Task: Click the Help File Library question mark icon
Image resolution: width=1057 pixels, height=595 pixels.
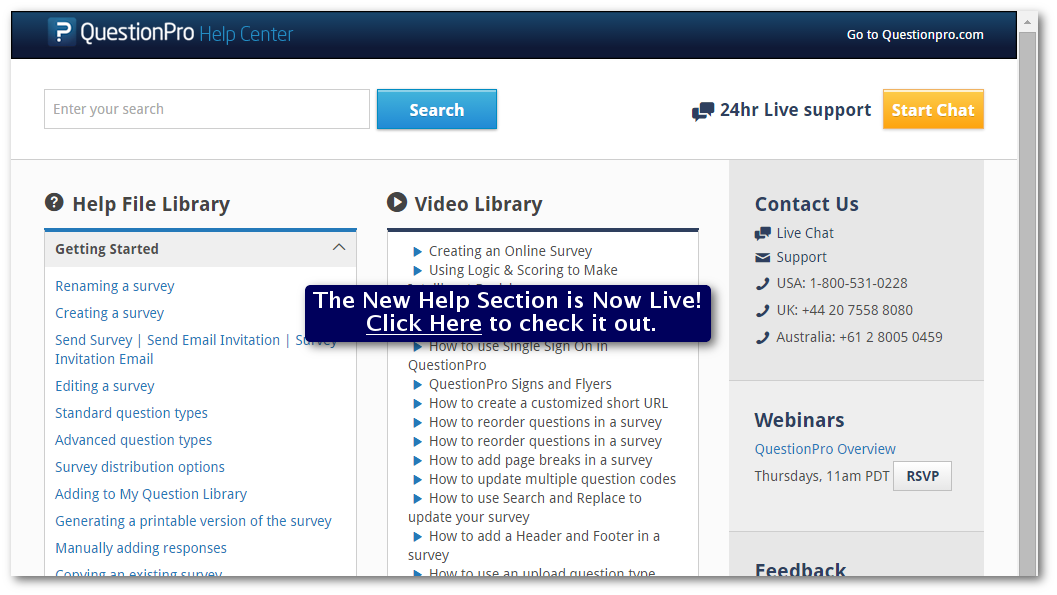Action: point(54,202)
